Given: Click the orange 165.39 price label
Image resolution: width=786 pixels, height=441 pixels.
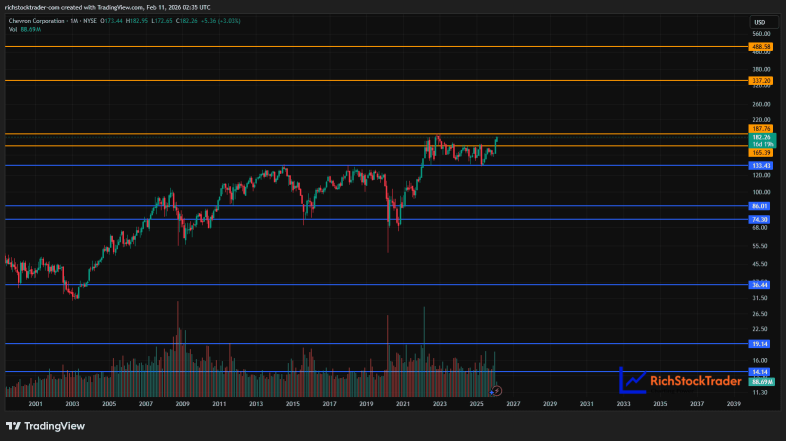Looking at the screenshot, I should click(760, 152).
